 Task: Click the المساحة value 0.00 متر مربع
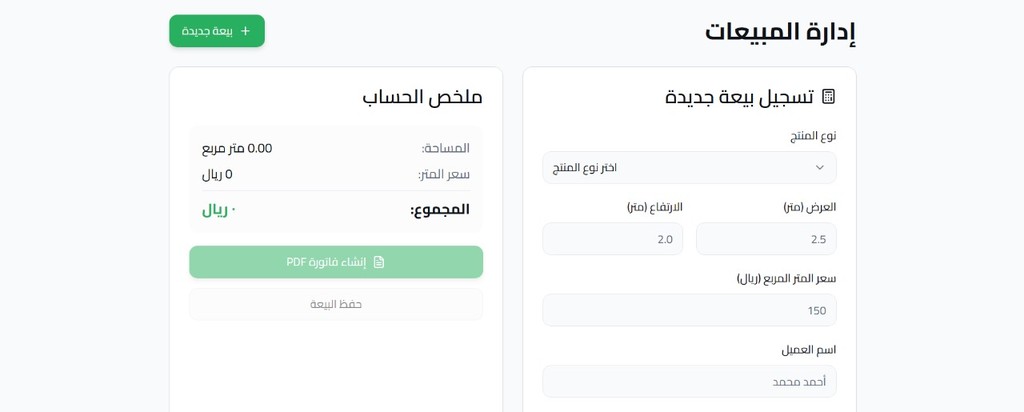pos(237,148)
